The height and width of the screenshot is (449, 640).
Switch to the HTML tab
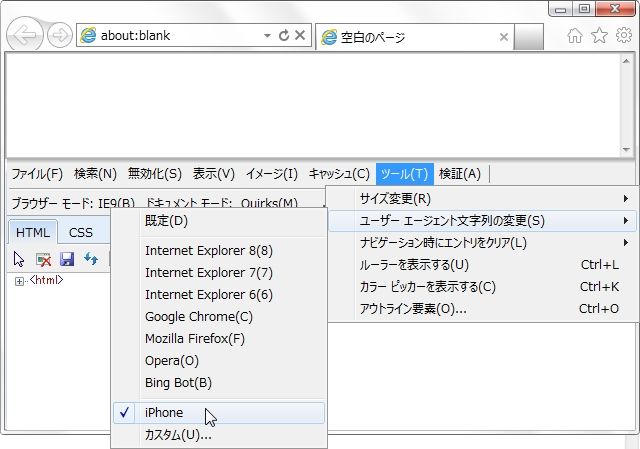pos(33,233)
